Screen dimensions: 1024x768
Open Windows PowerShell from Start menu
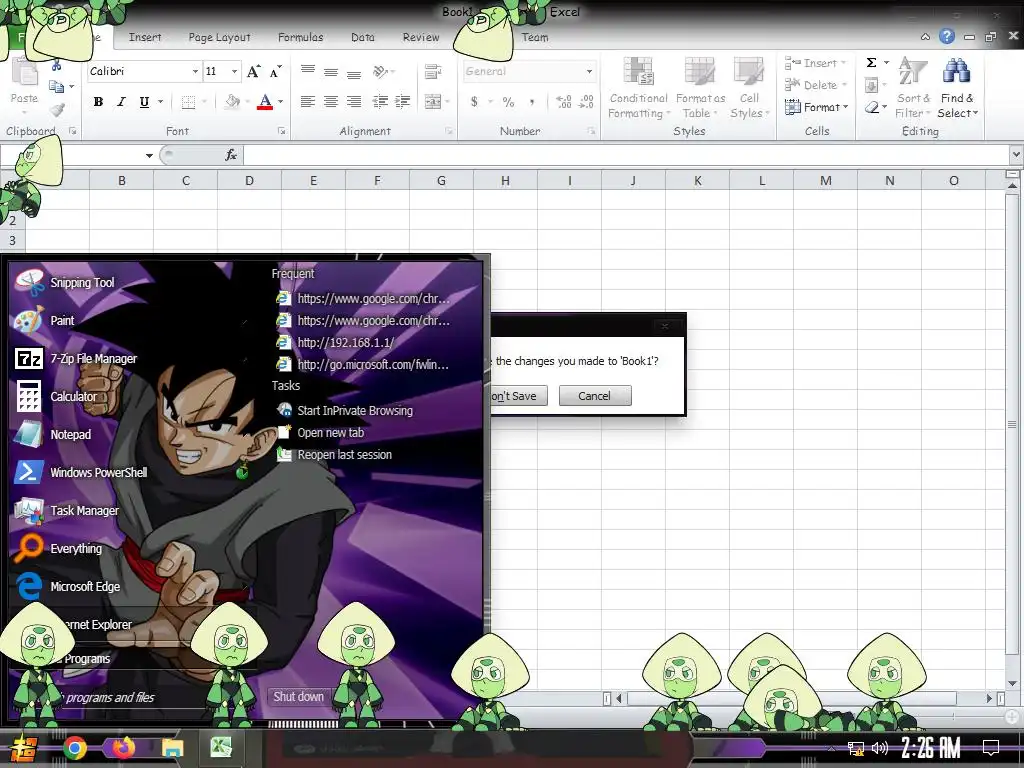point(81,472)
